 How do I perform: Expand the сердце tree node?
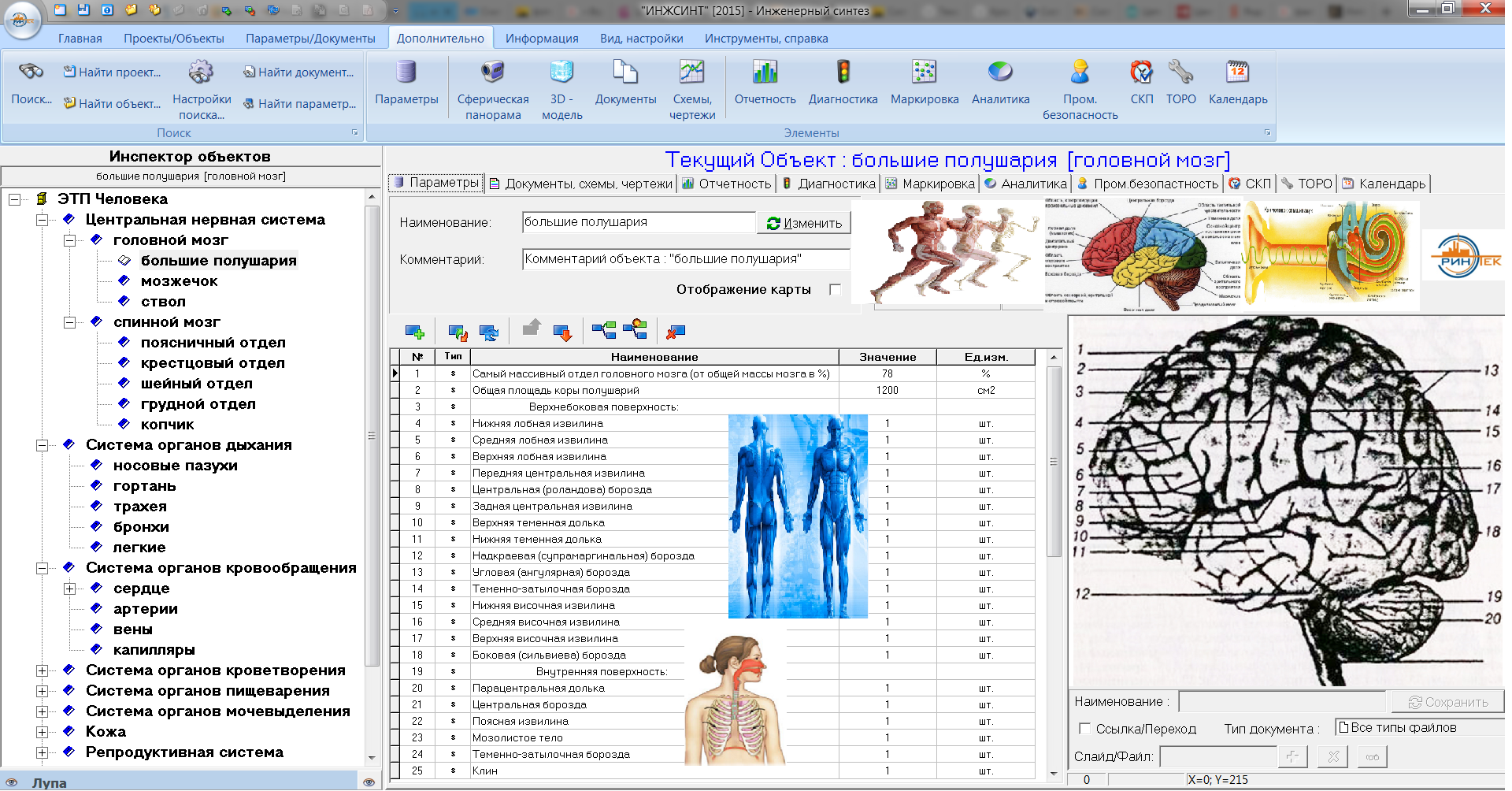[x=69, y=589]
